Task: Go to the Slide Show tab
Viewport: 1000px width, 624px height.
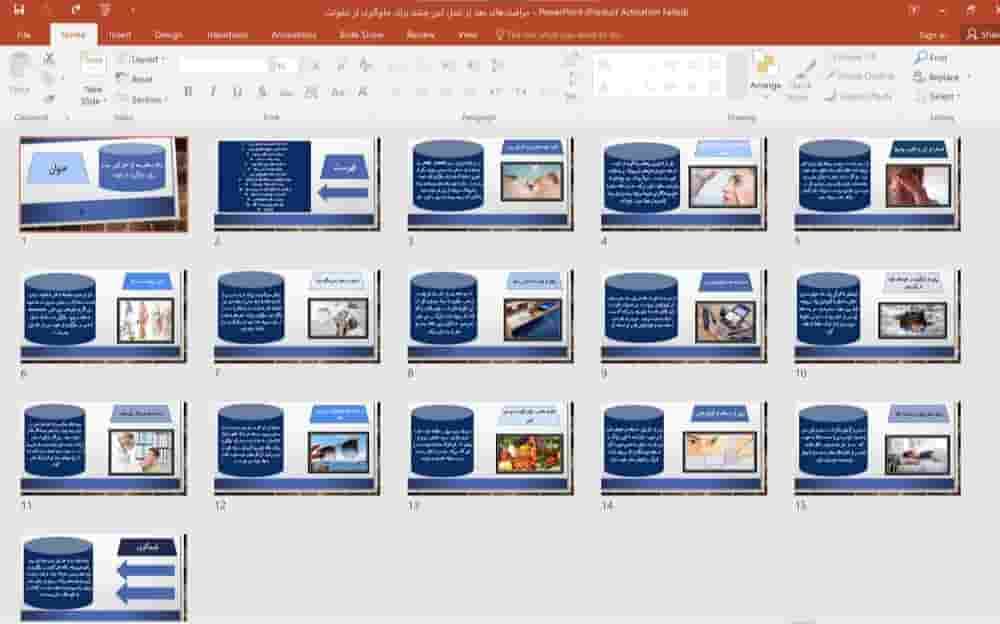Action: [361, 35]
